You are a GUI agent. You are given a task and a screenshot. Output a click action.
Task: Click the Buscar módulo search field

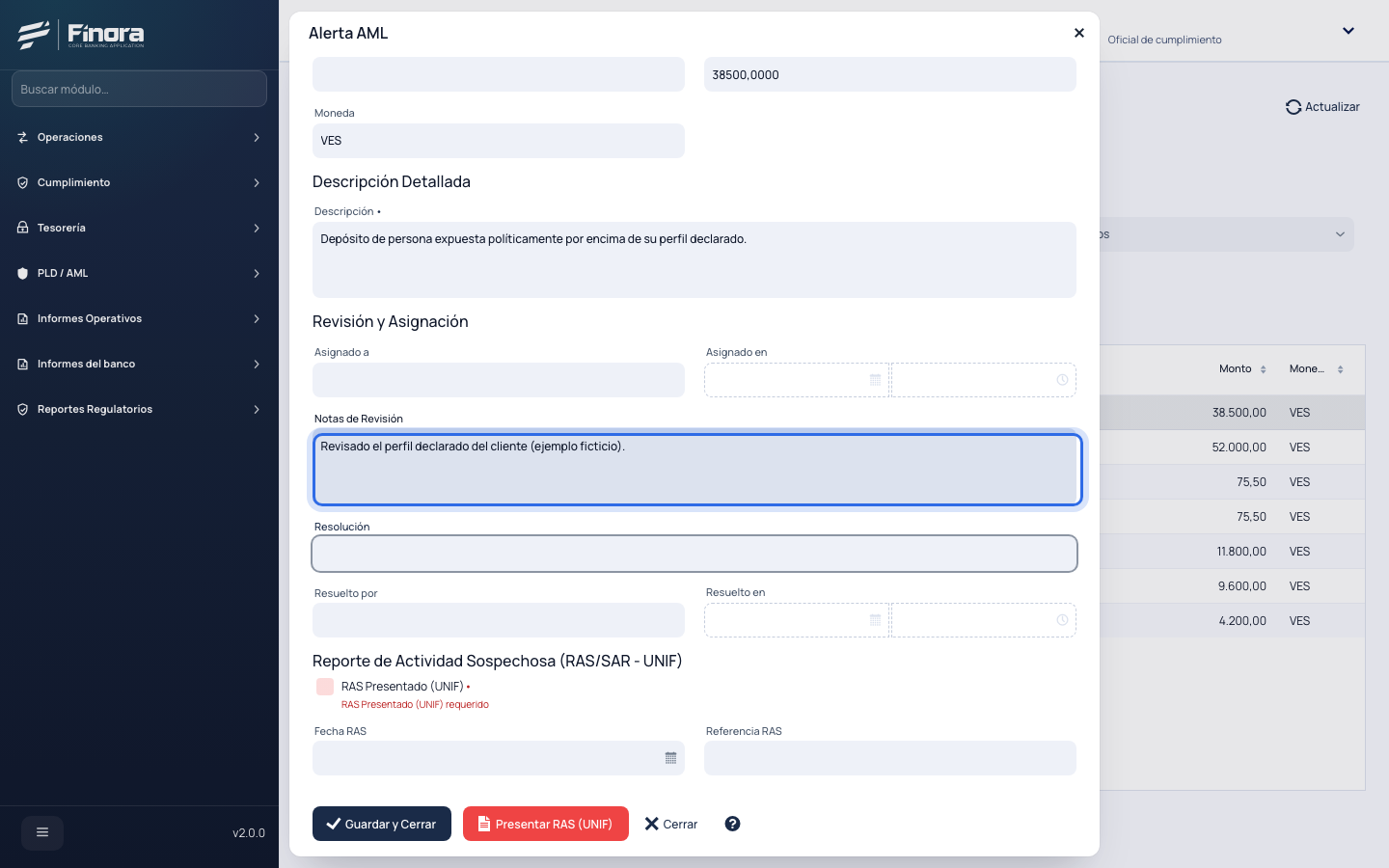coord(139,89)
